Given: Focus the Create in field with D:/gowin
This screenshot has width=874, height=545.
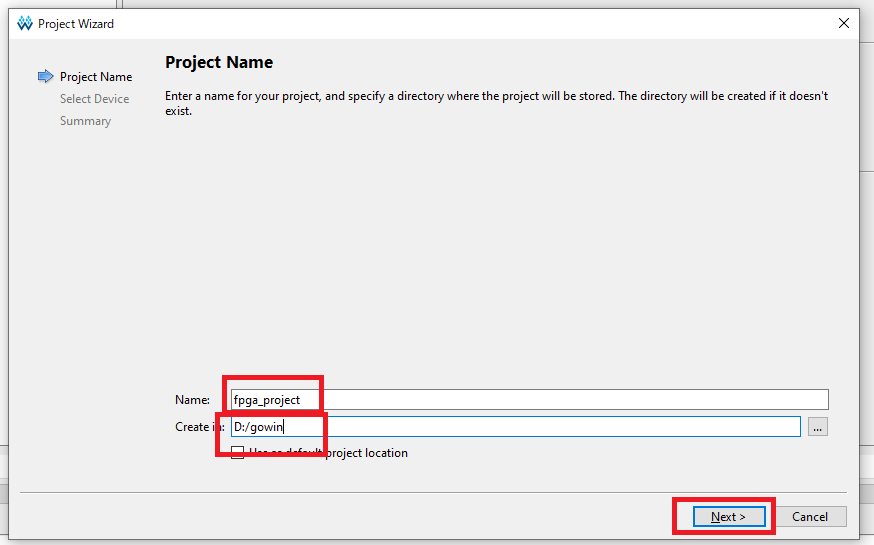Looking at the screenshot, I should point(500,427).
